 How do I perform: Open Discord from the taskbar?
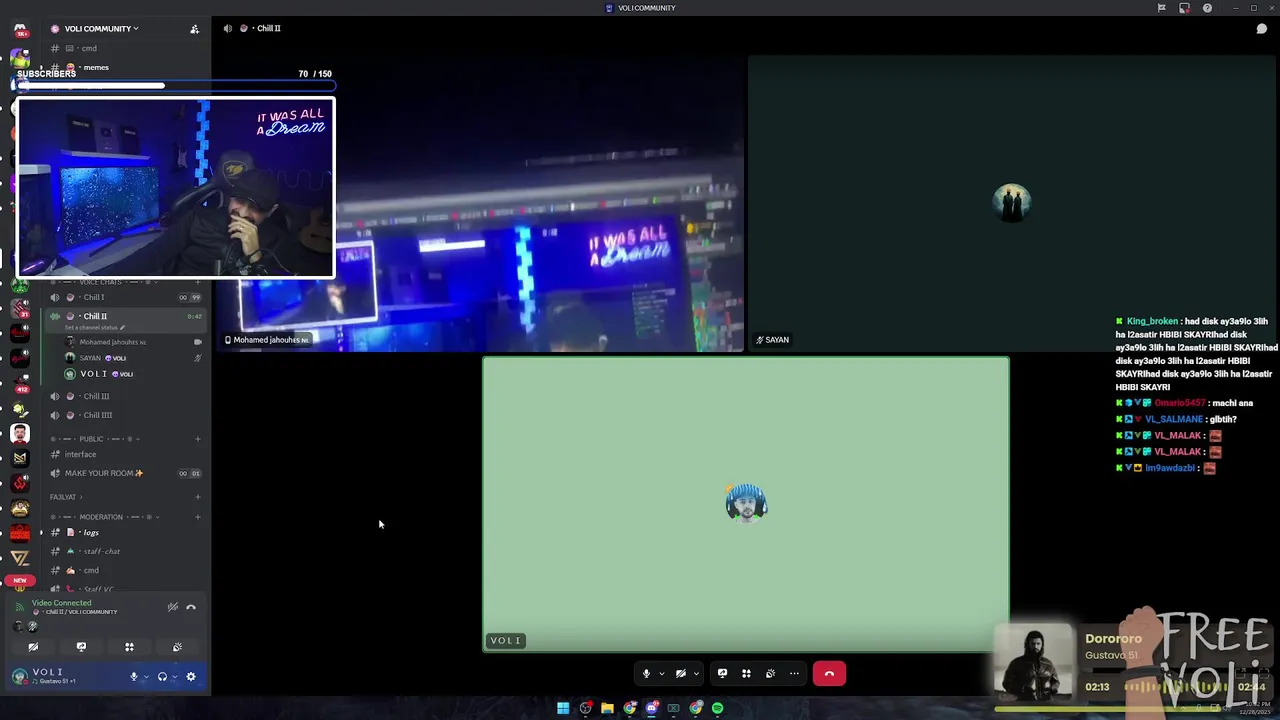[651, 708]
